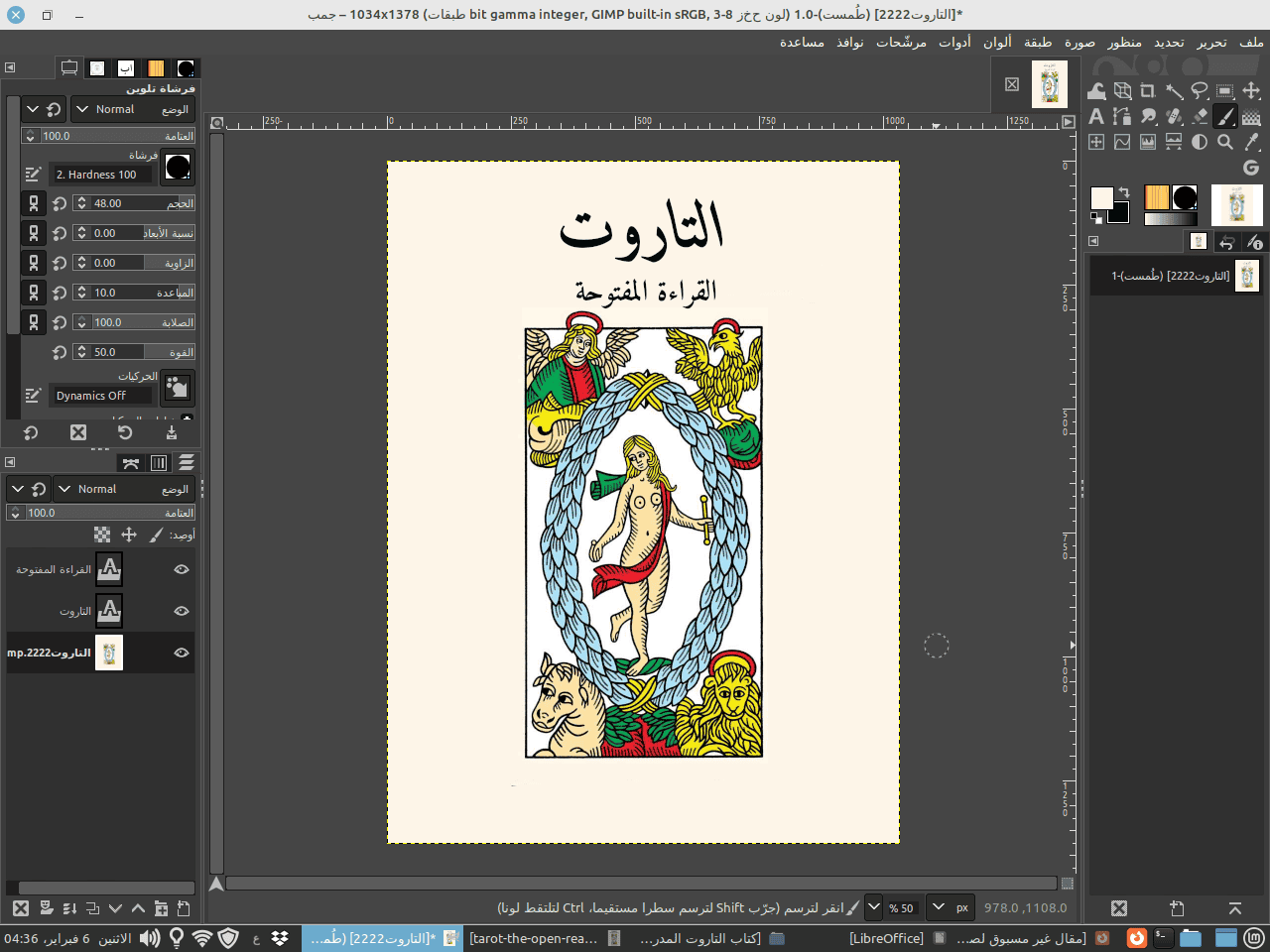The image size is (1270, 952).
Task: Expand mode group chevron in tool options
Action: click(x=33, y=109)
